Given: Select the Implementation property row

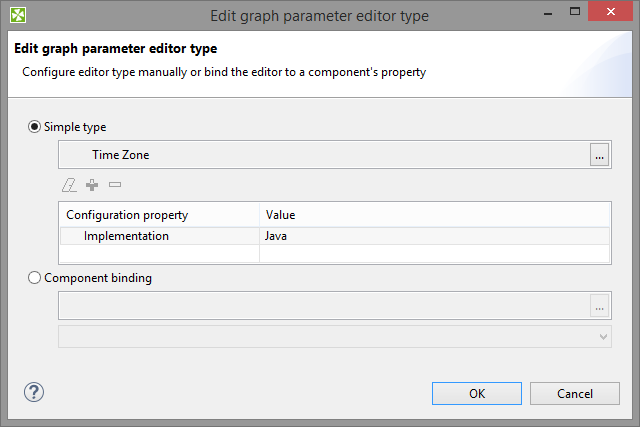Looking at the screenshot, I should point(126,236).
